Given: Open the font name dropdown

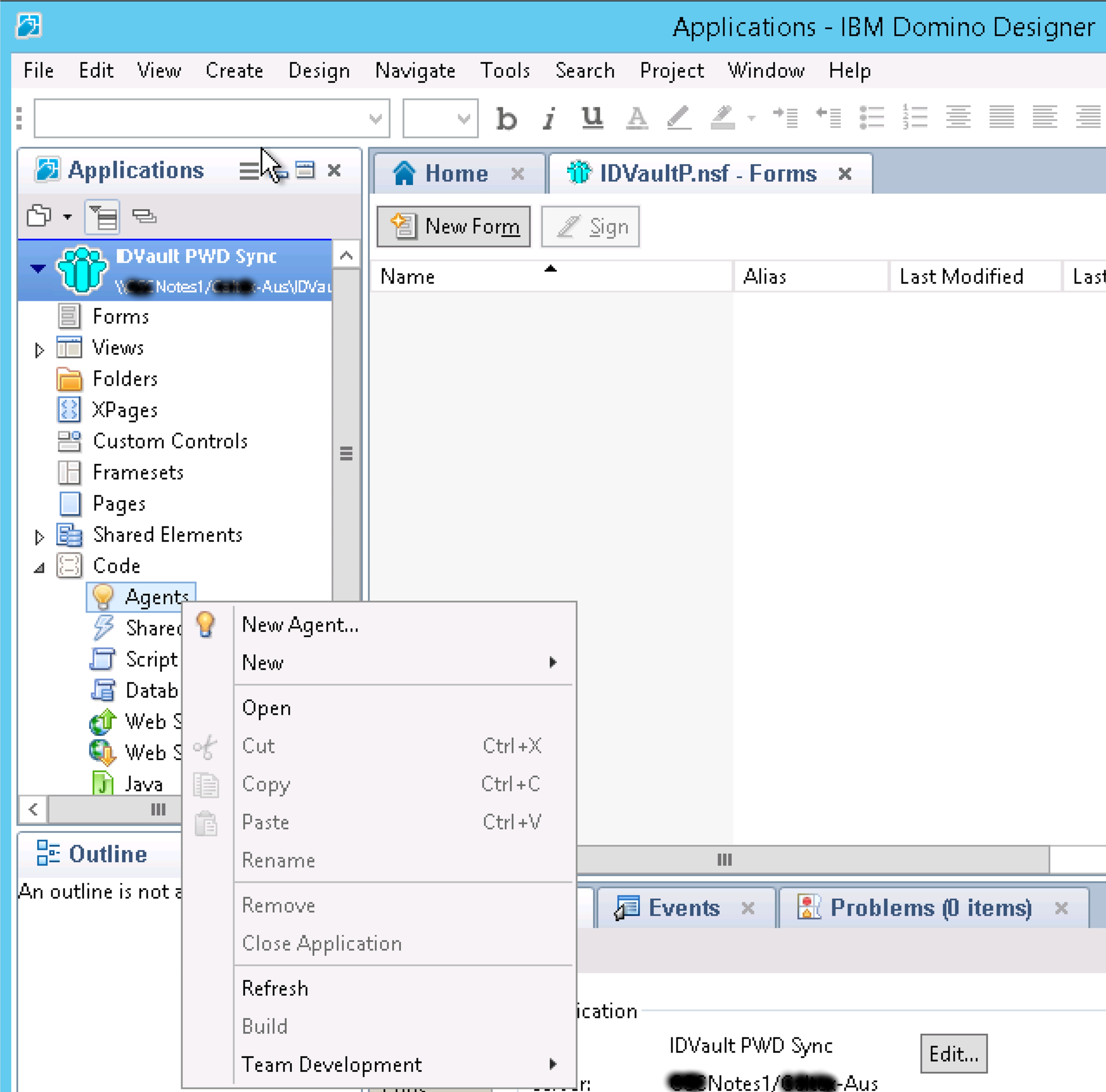Looking at the screenshot, I should 376,118.
